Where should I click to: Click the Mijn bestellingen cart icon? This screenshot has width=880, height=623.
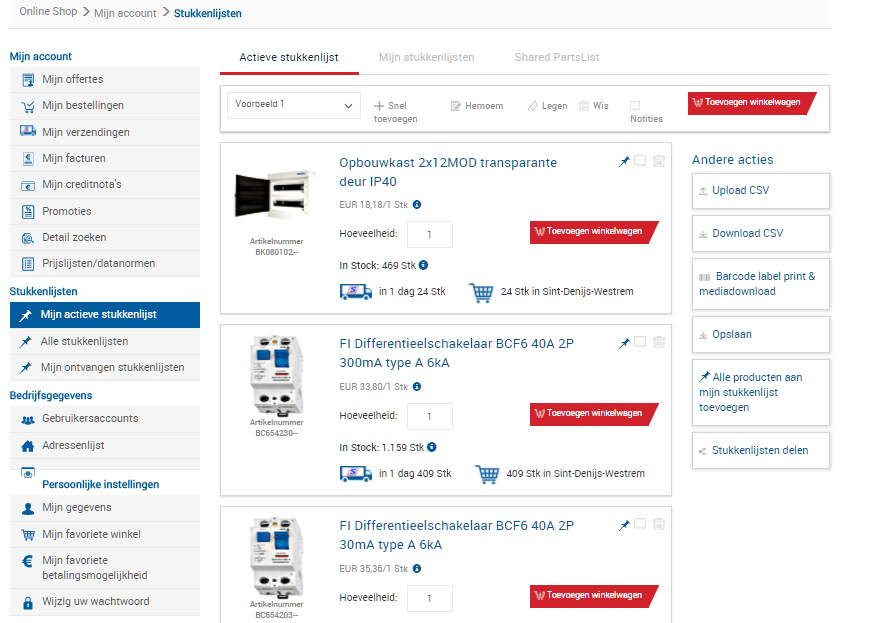click(x=28, y=106)
